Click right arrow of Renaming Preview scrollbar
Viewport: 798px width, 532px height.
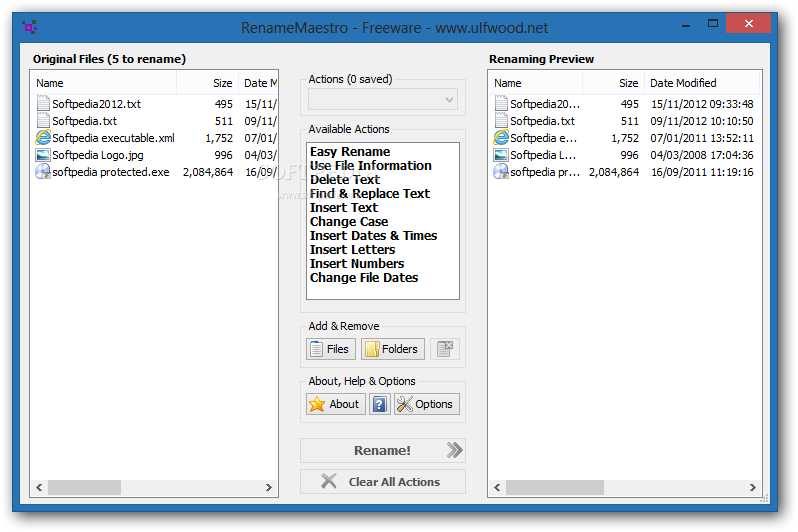pos(752,488)
